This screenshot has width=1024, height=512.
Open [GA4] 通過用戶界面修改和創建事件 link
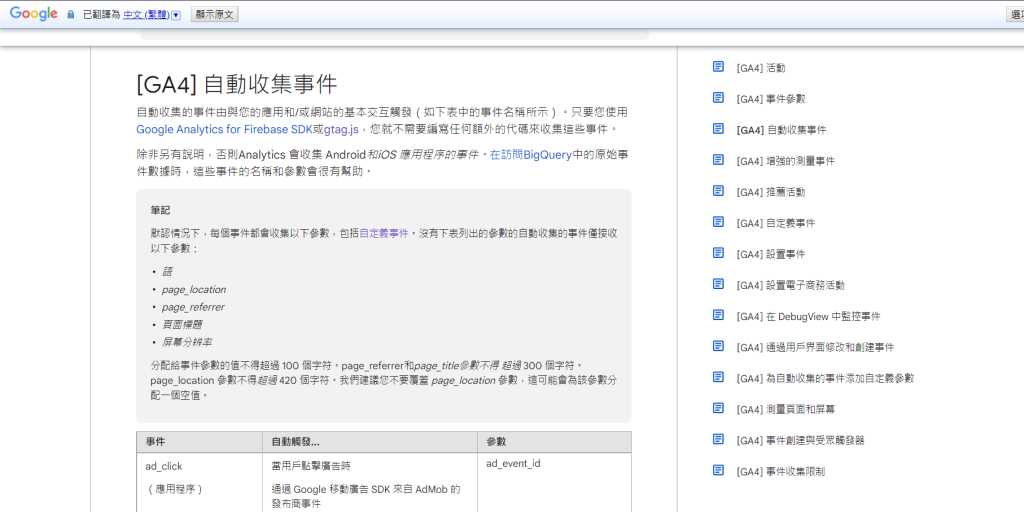tap(816, 347)
